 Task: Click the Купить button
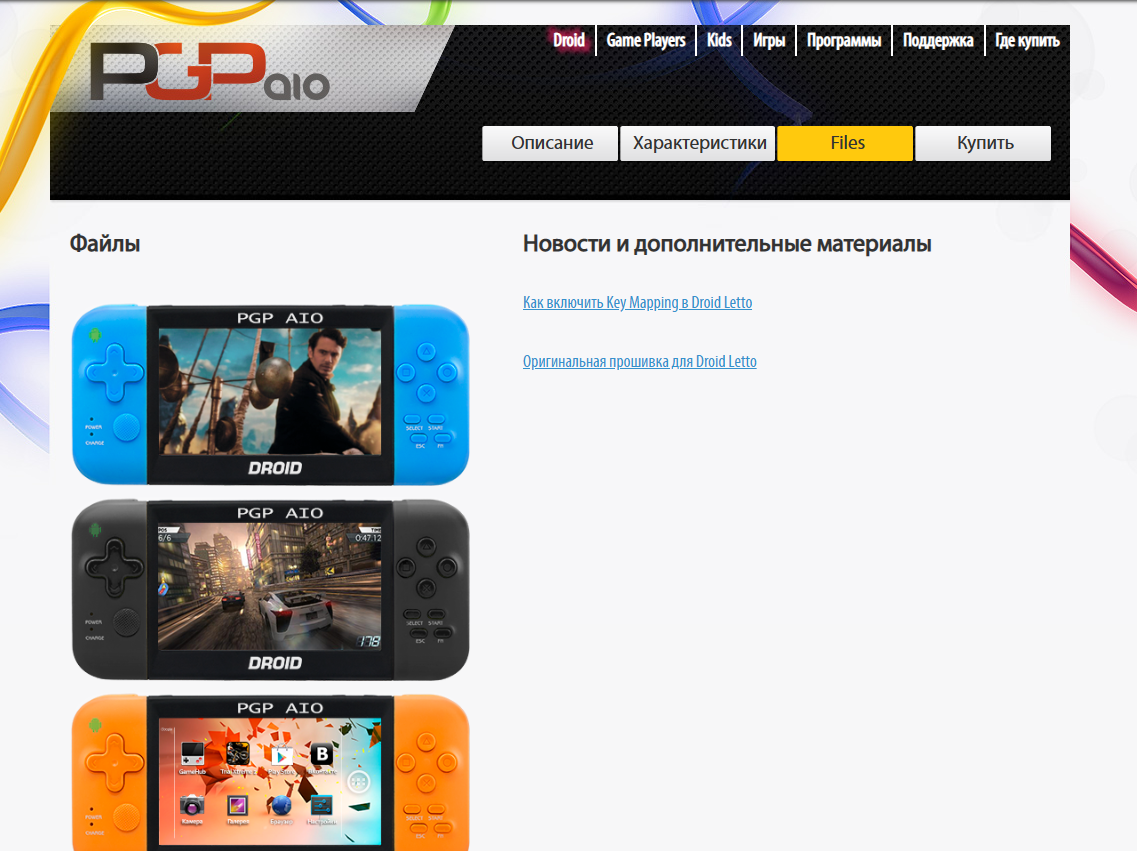pos(983,143)
